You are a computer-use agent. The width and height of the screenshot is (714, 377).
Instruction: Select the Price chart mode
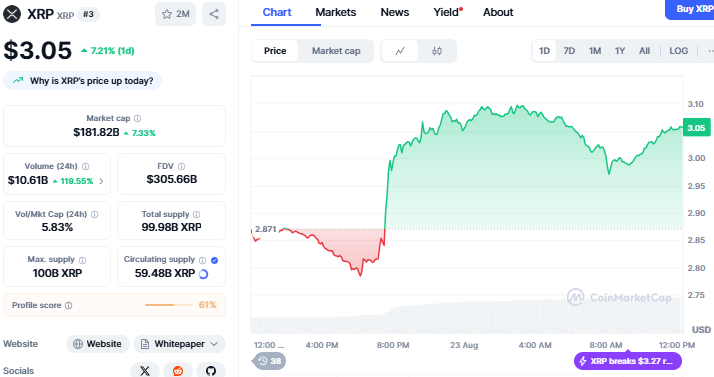pyautogui.click(x=275, y=51)
